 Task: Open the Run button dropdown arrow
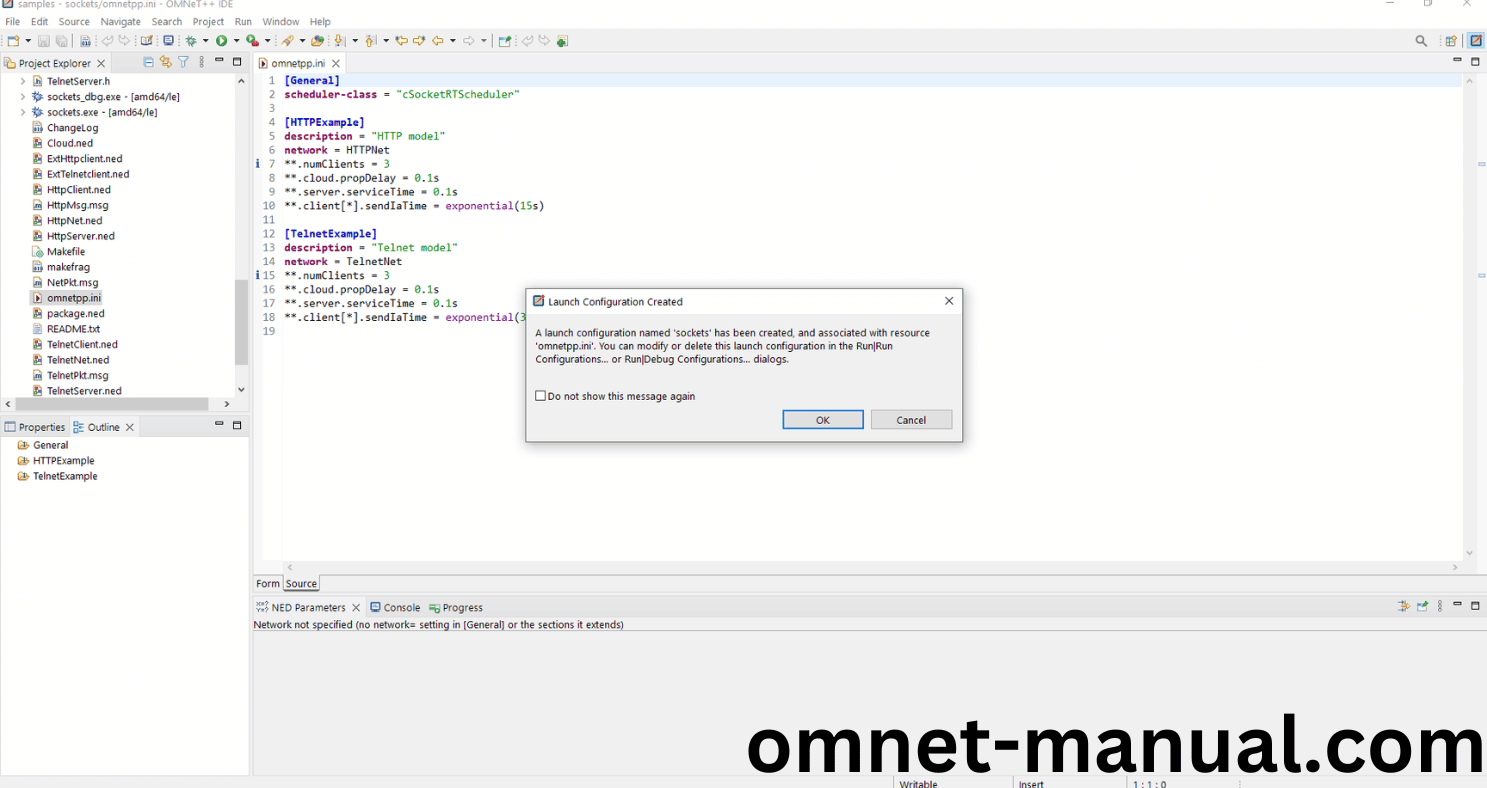(236, 41)
